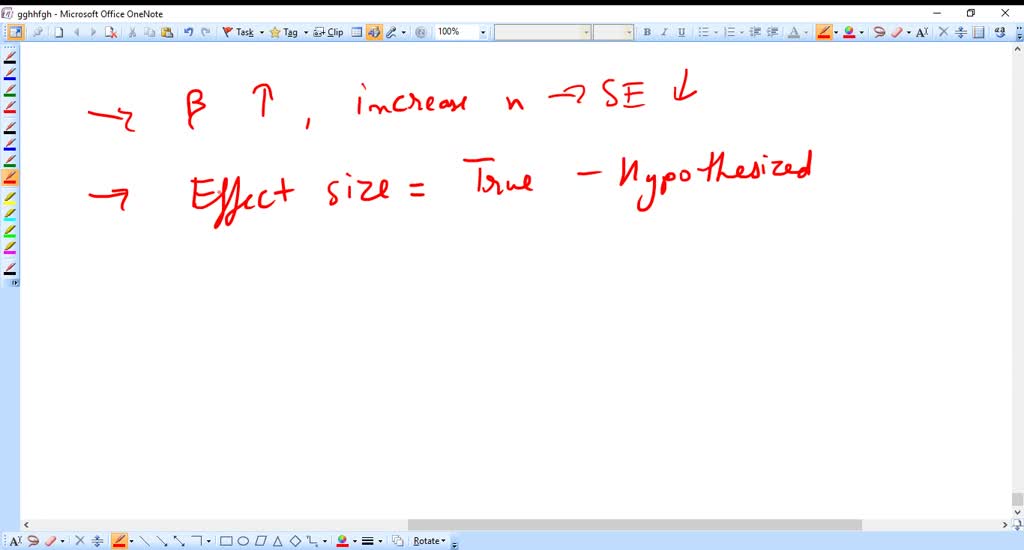1024x550 pixels.
Task: Select the Eraser in bottom toolbar
Action: point(50,541)
